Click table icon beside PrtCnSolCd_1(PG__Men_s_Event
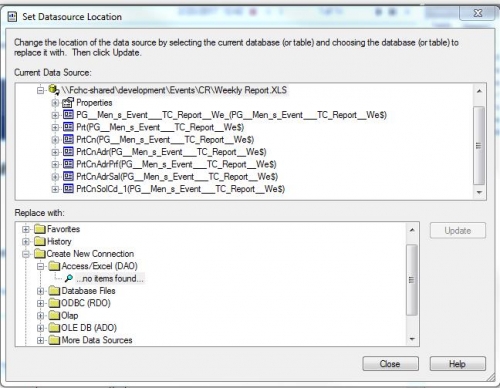Image resolution: width=500 pixels, height=388 pixels. 68,189
